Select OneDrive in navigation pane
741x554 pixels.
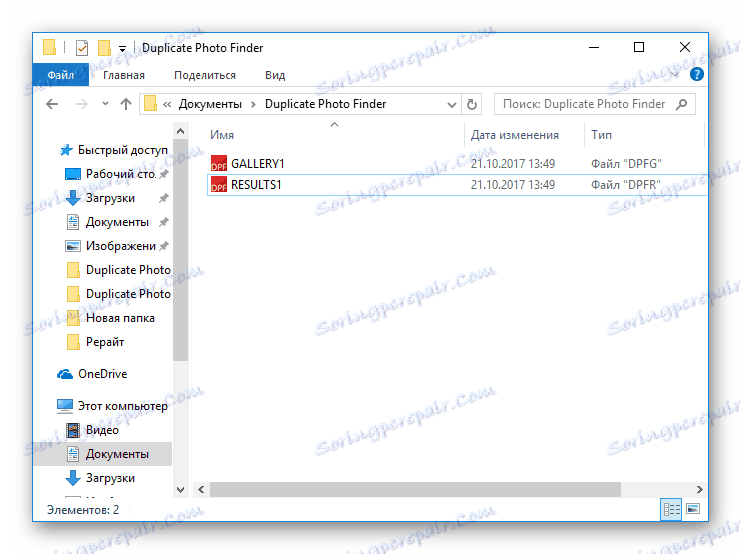pos(103,374)
